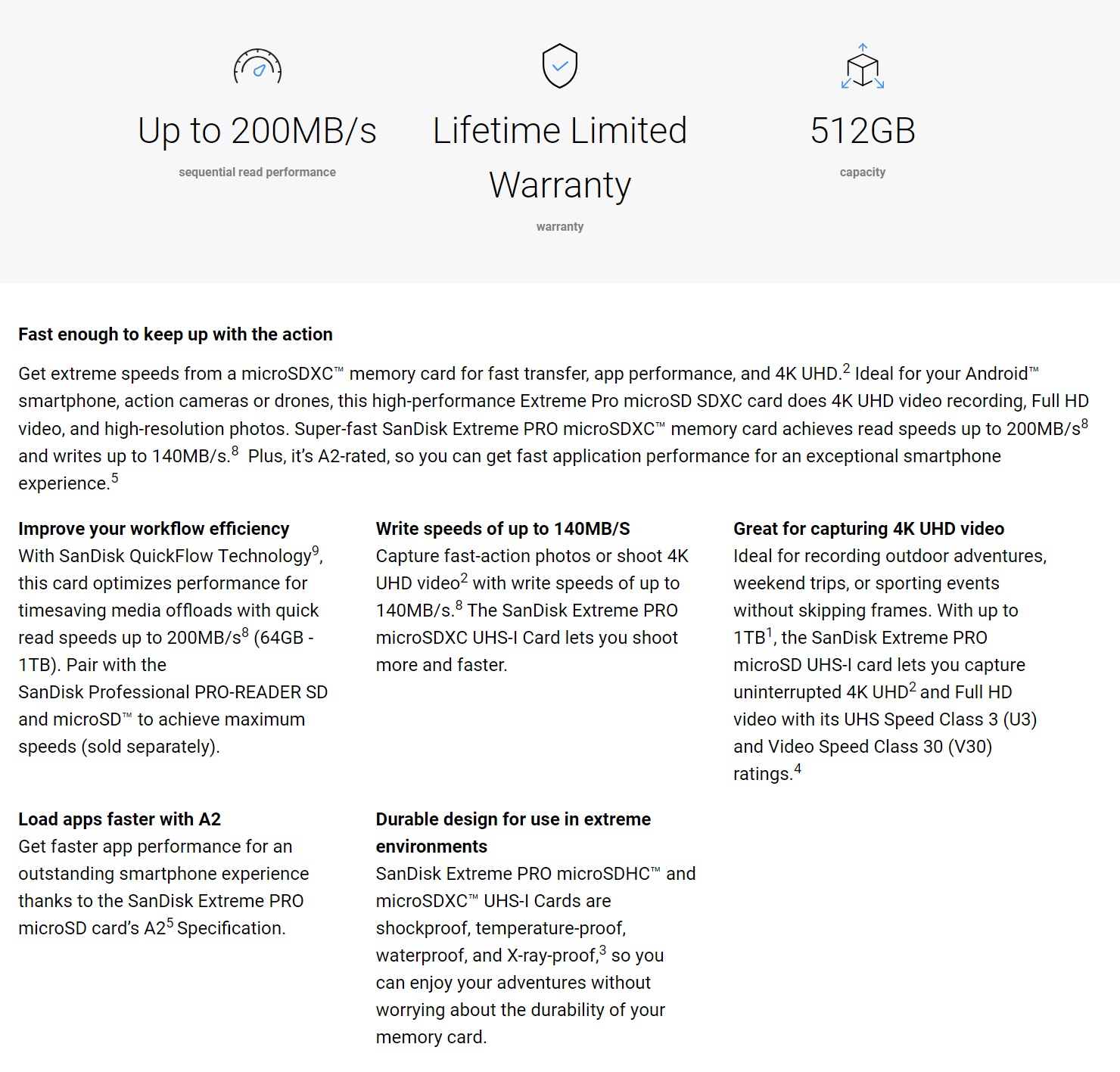Open footnote 4 after "ratings."

tap(798, 769)
